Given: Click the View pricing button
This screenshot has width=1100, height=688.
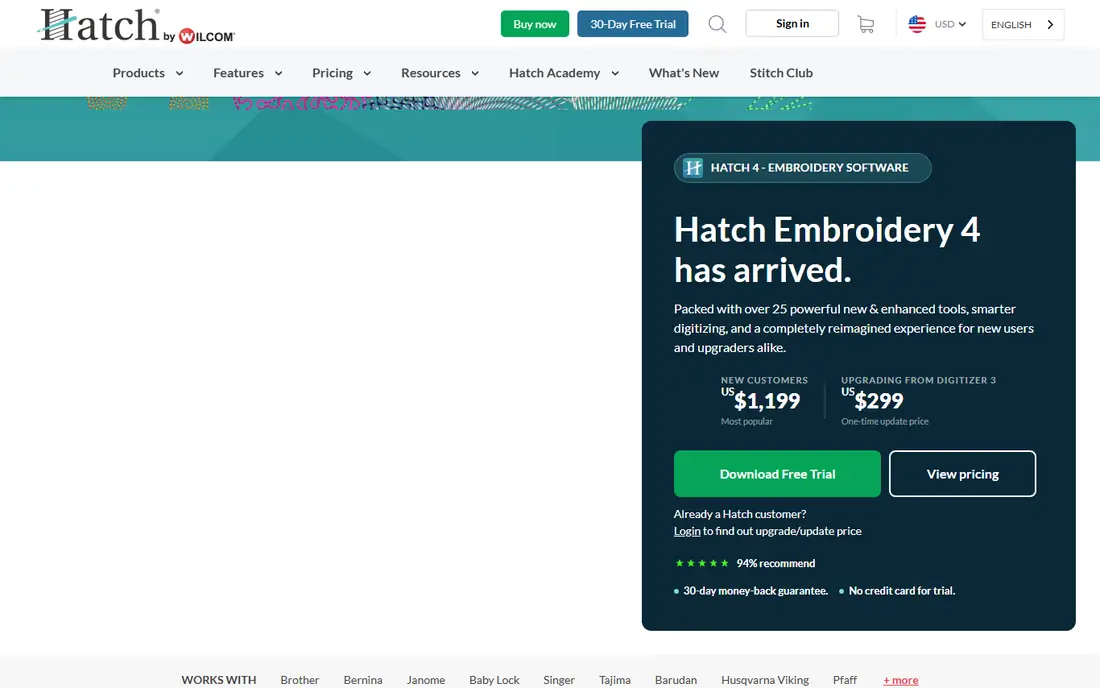Looking at the screenshot, I should pos(962,474).
